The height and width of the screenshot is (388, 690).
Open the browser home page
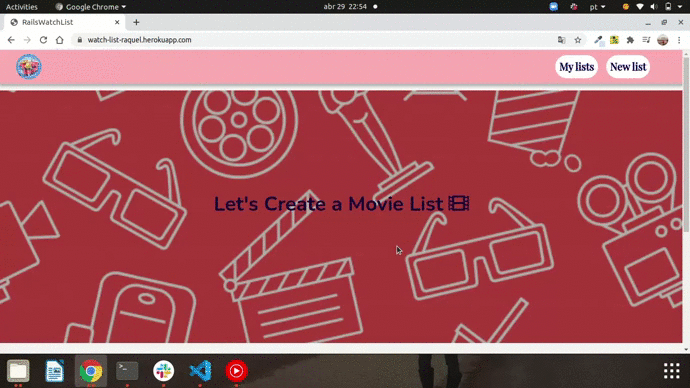coord(59,40)
